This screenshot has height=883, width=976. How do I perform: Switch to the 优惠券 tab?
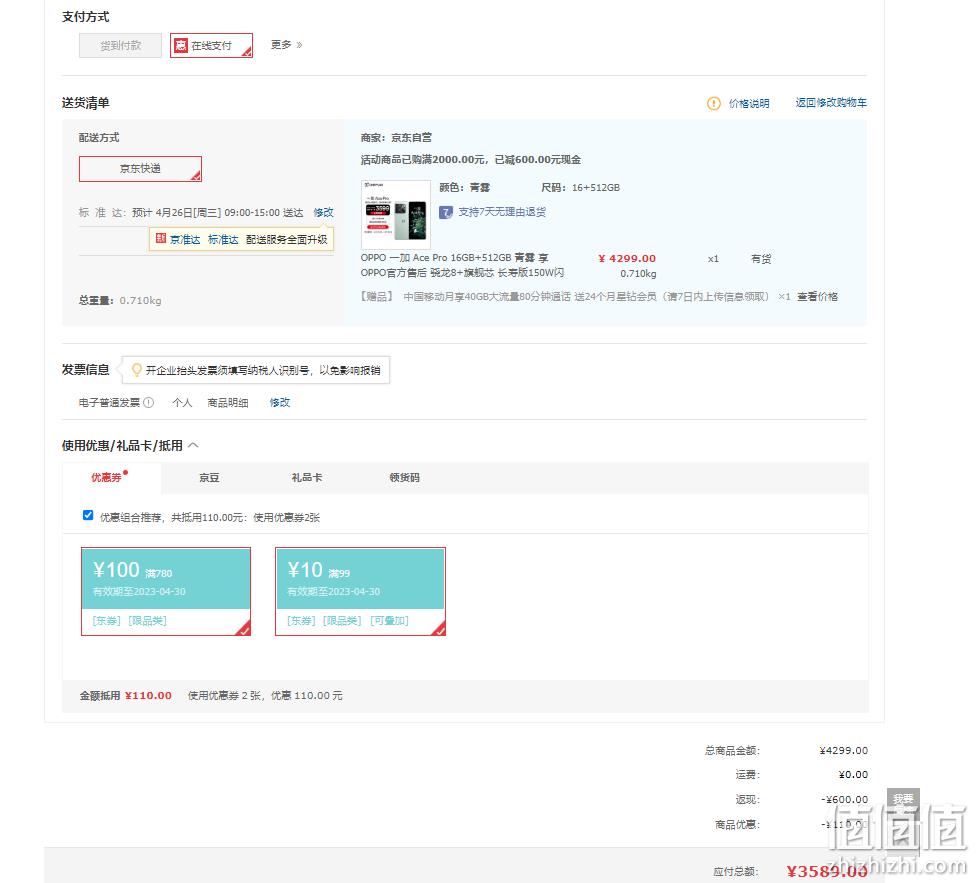tap(107, 477)
